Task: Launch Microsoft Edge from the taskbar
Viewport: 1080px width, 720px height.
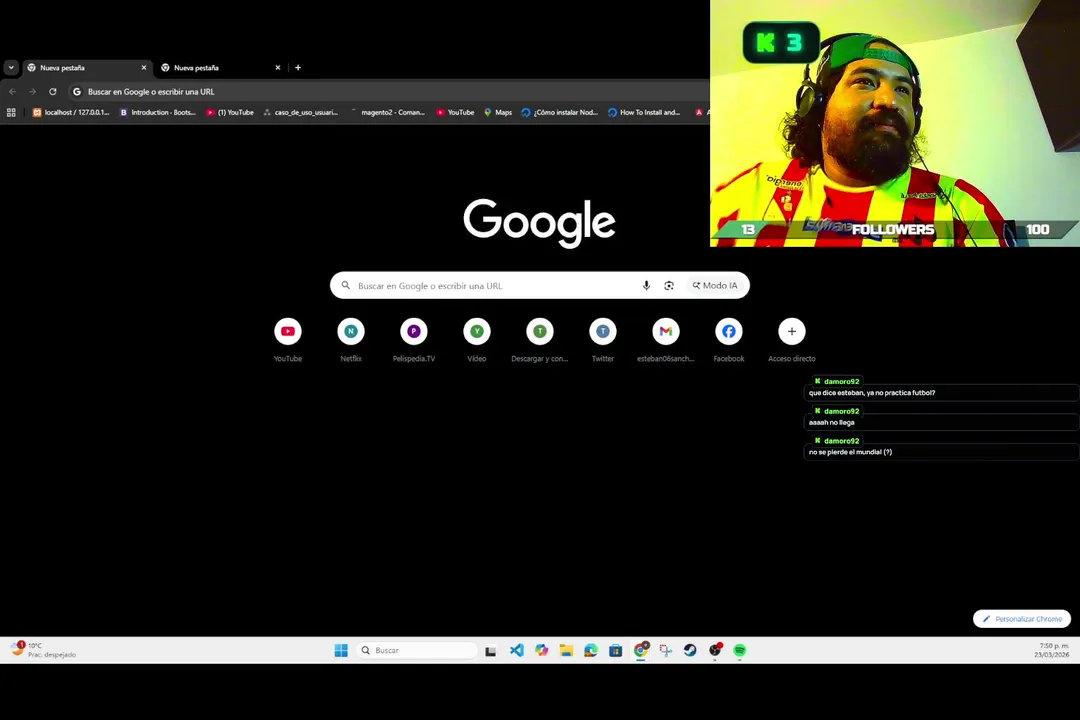Action: pyautogui.click(x=591, y=650)
